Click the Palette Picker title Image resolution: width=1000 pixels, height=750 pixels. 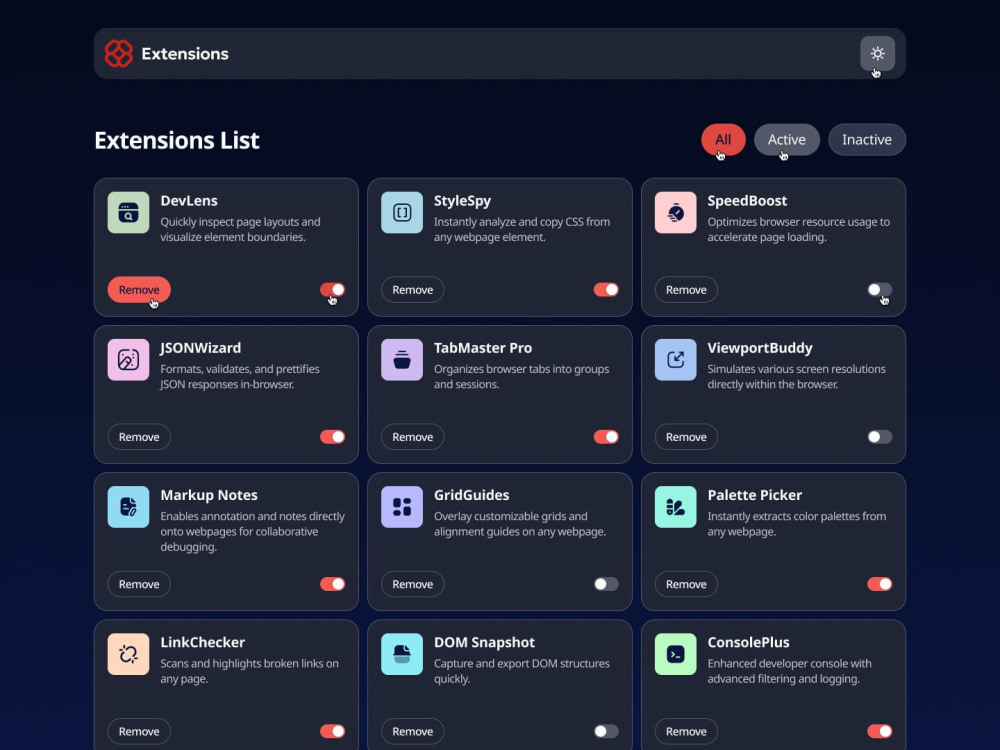point(754,496)
